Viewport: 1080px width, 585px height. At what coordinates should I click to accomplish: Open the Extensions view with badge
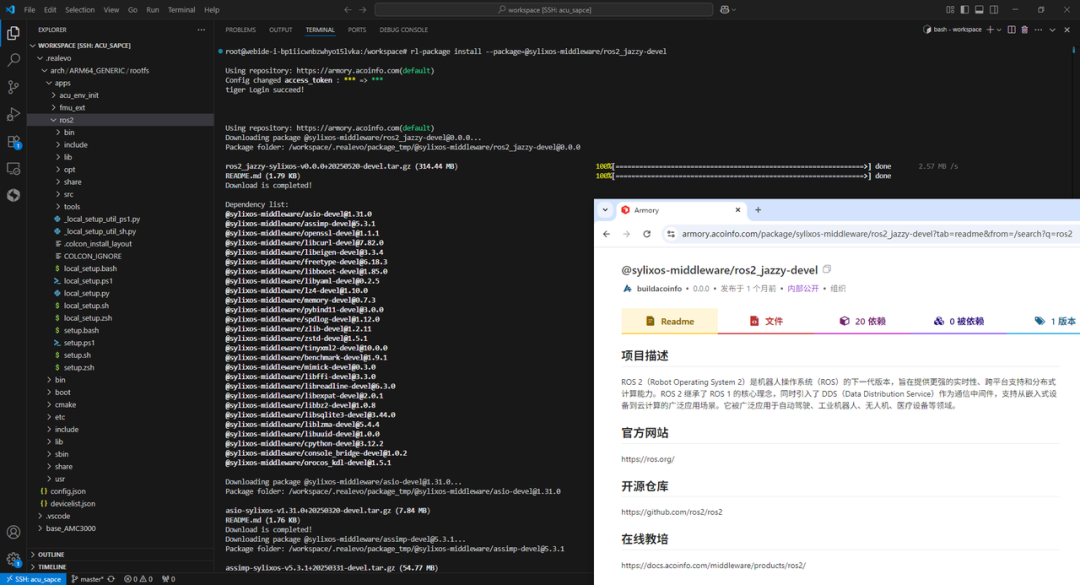tap(13, 141)
